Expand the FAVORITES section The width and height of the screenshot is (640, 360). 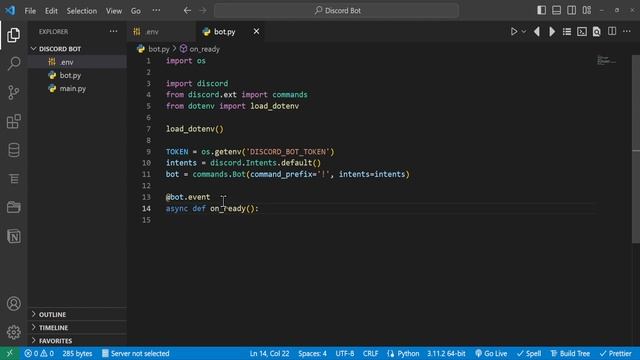pyautogui.click(x=78, y=340)
